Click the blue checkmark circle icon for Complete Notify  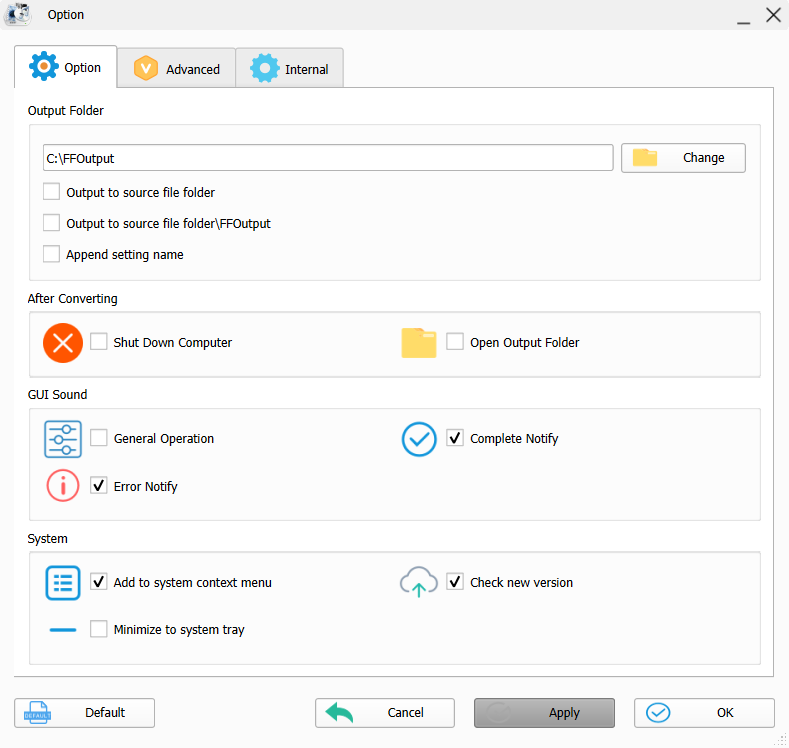[419, 439]
